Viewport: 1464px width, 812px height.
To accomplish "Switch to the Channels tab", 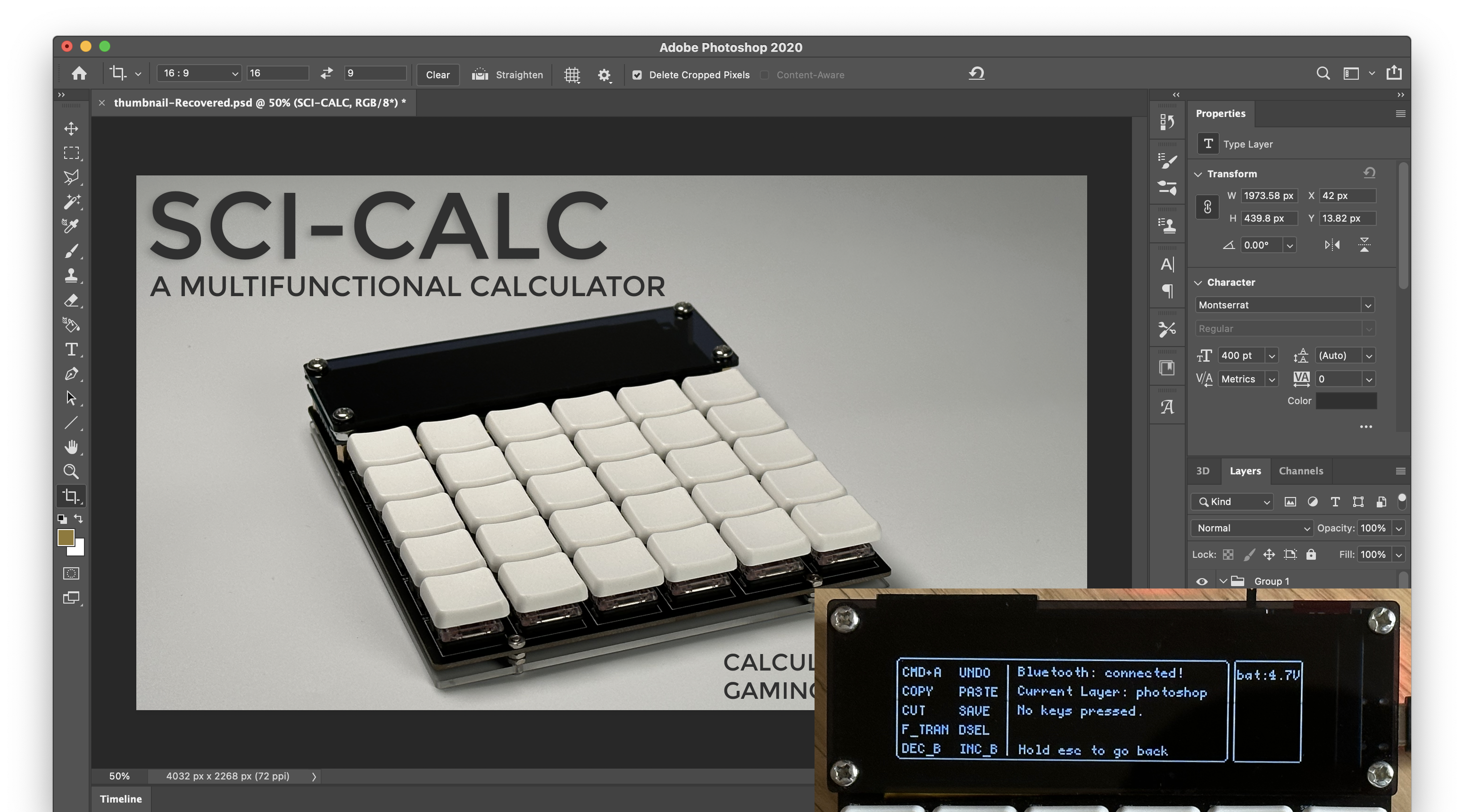I will tap(1301, 471).
